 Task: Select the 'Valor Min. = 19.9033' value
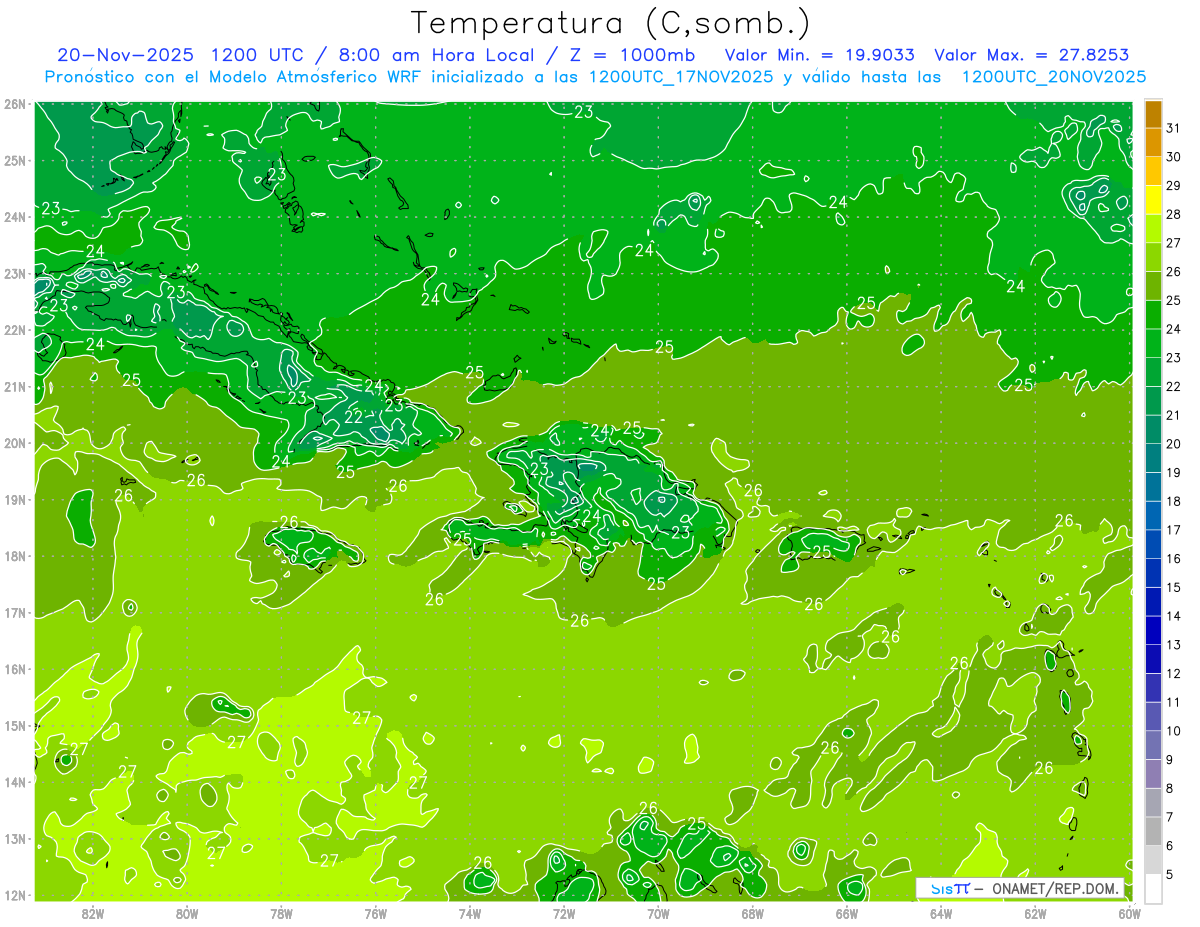coord(819,55)
